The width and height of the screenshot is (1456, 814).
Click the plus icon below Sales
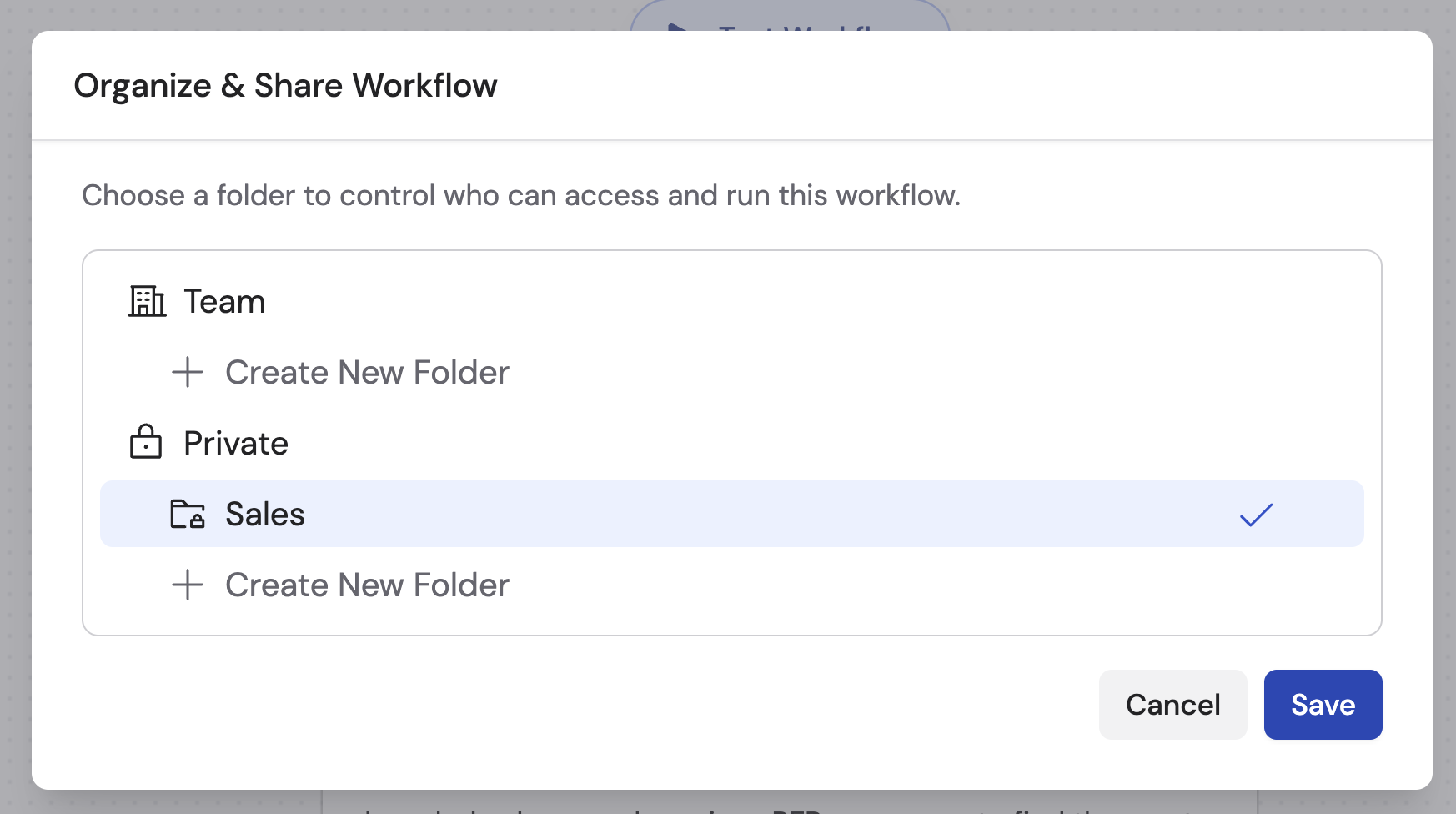tap(187, 585)
